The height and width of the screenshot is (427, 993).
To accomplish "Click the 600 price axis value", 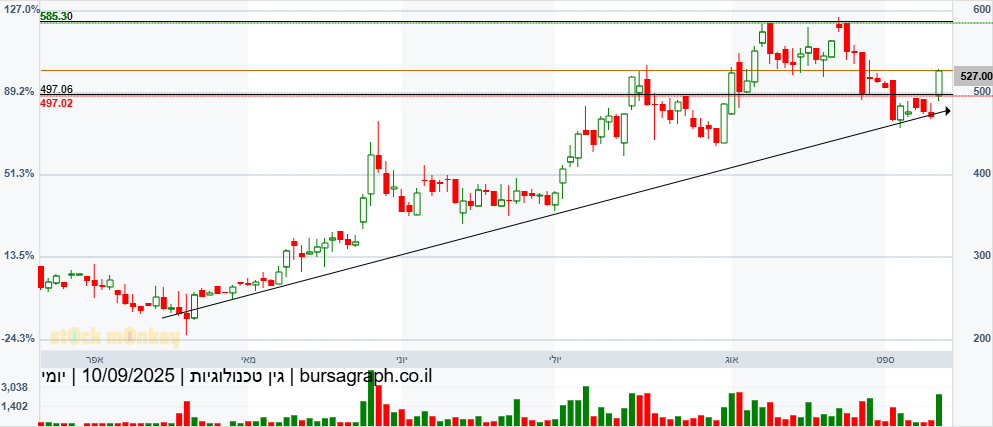I will (982, 10).
